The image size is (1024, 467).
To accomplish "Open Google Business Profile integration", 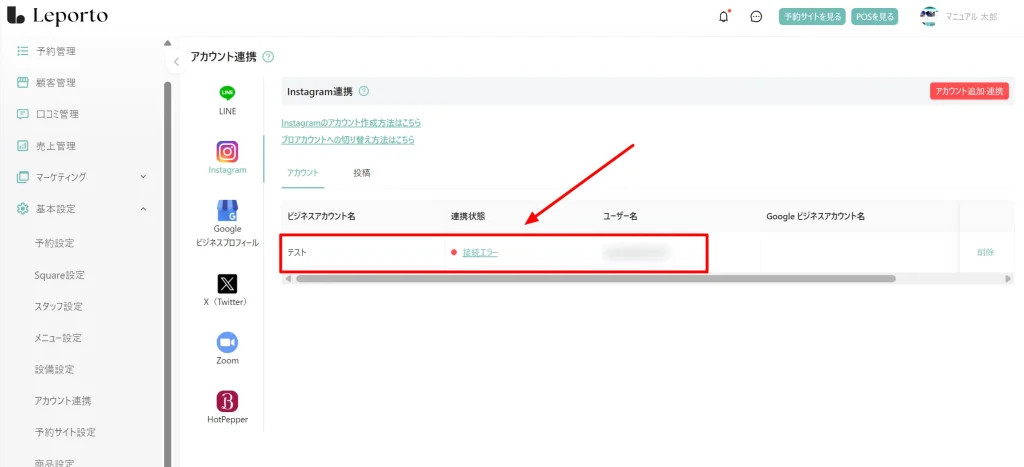I will (x=227, y=211).
